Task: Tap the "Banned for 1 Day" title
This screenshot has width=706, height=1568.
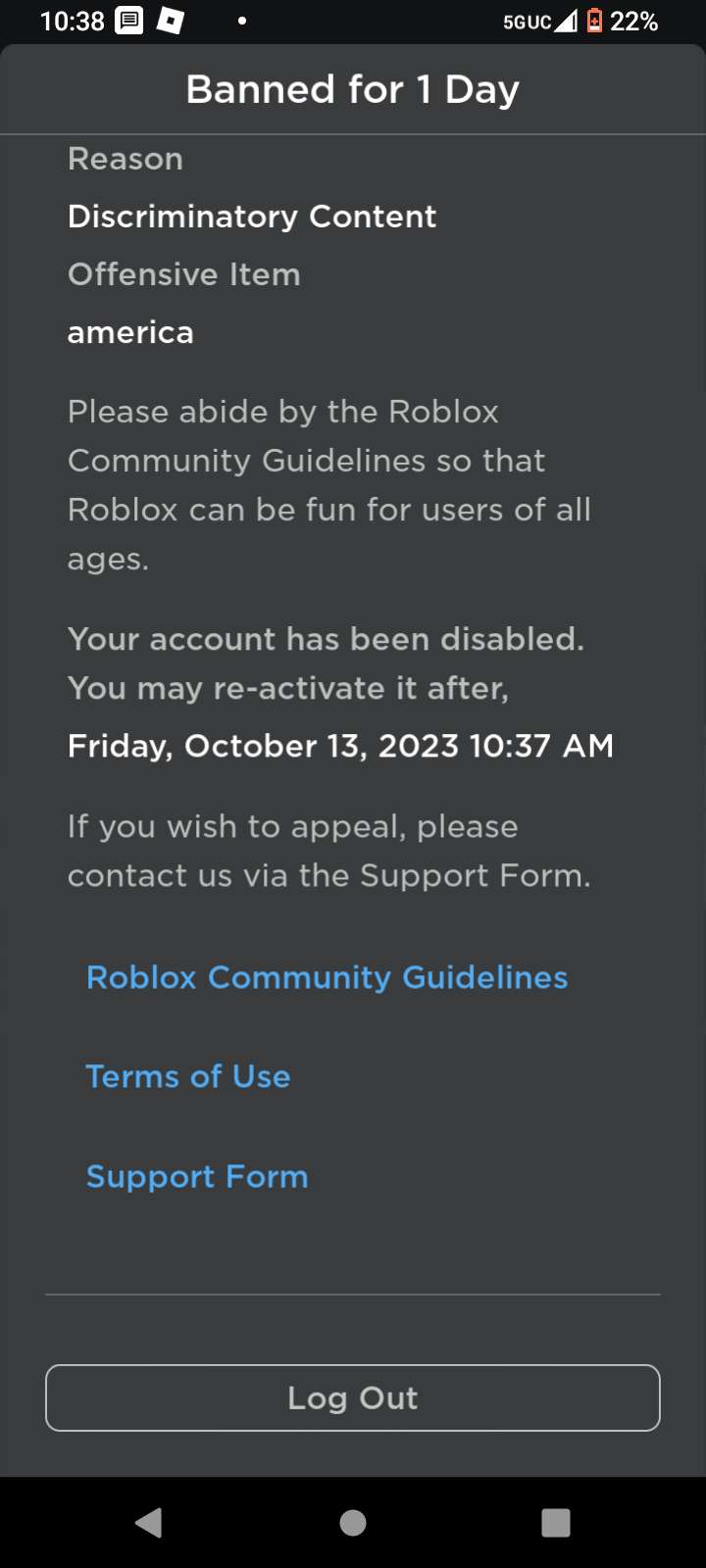Action: point(353,89)
